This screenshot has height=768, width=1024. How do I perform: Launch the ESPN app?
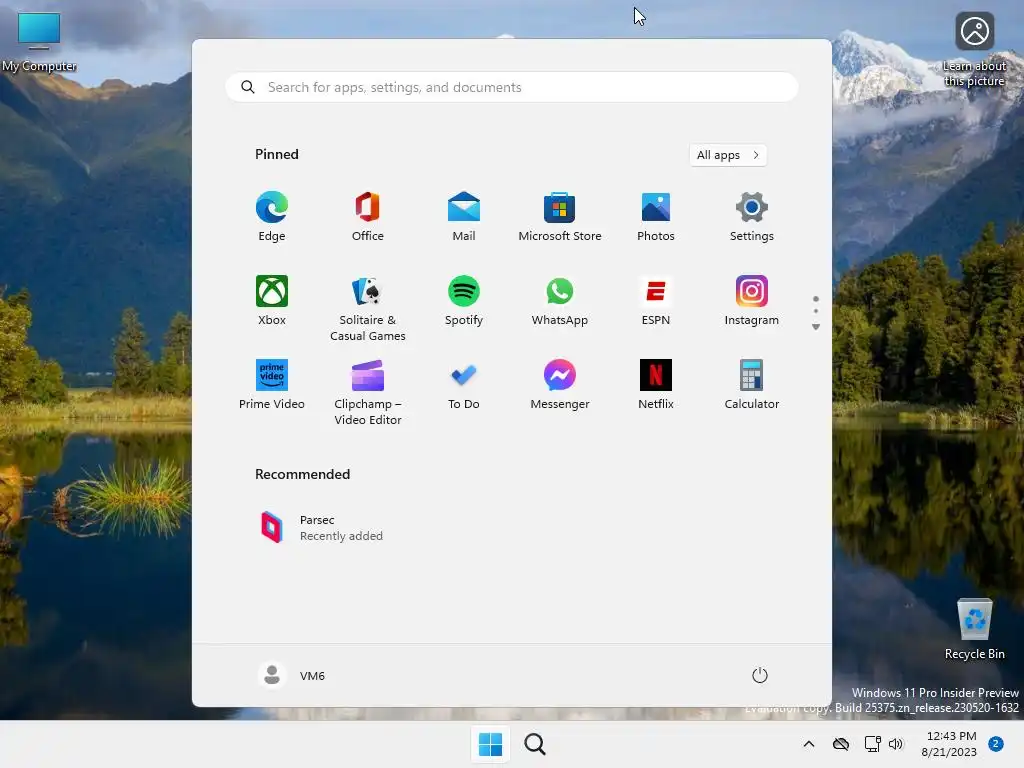click(x=656, y=300)
